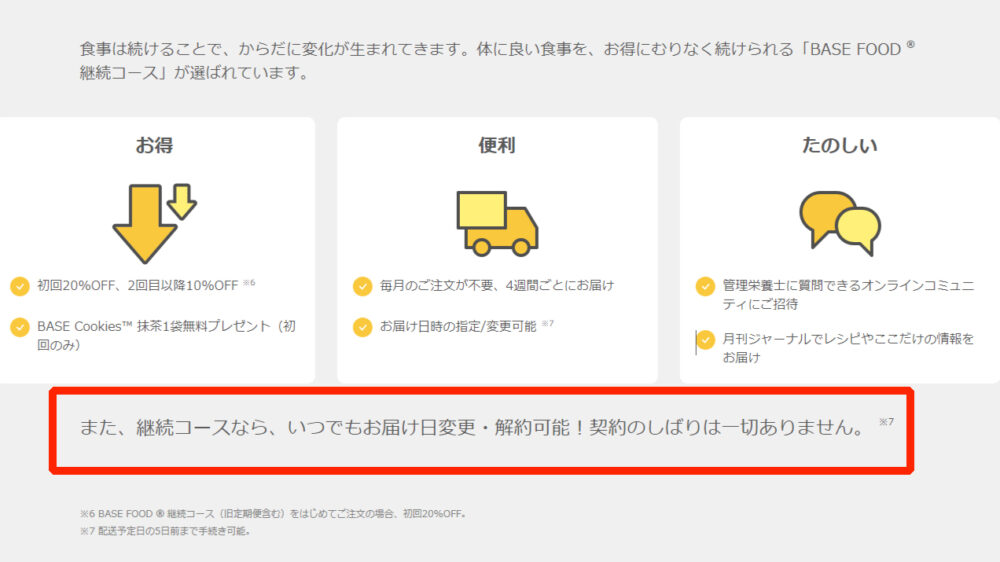Click the yellow down arrows icon under お得
This screenshot has width=1000, height=562.
click(x=154, y=223)
